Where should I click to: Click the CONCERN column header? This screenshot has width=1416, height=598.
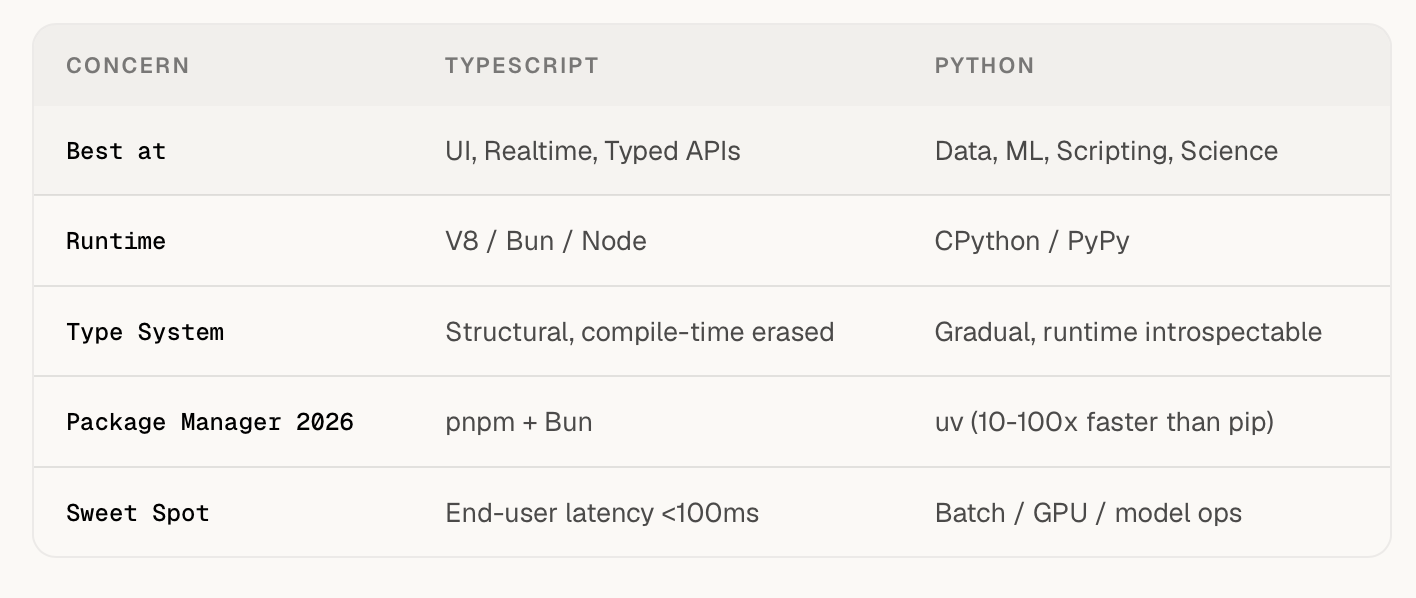pyautogui.click(x=127, y=66)
